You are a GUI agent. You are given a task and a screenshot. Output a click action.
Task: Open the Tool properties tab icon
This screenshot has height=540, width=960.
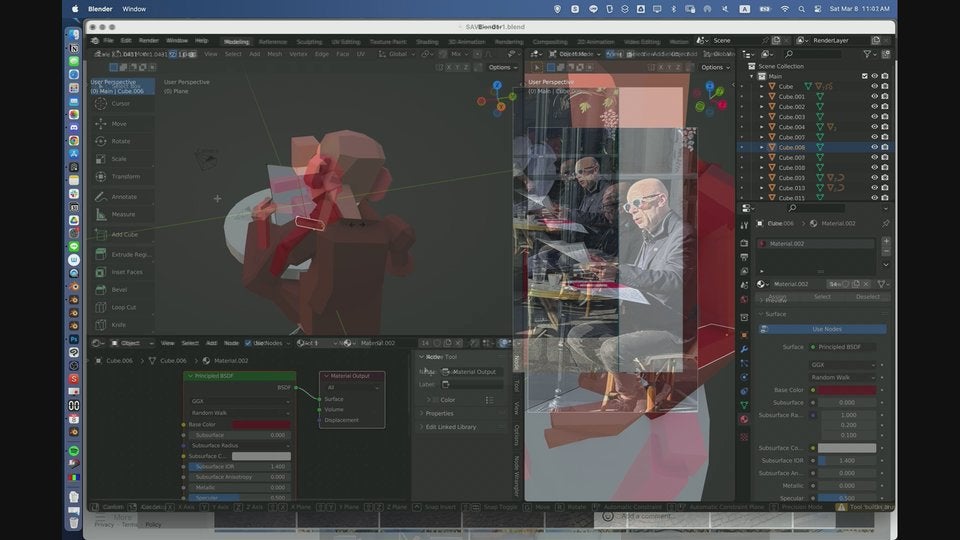pos(744,225)
